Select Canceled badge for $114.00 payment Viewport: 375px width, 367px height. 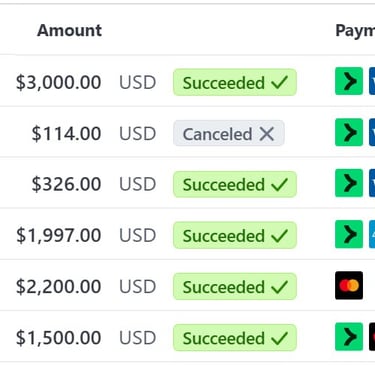coord(229,133)
